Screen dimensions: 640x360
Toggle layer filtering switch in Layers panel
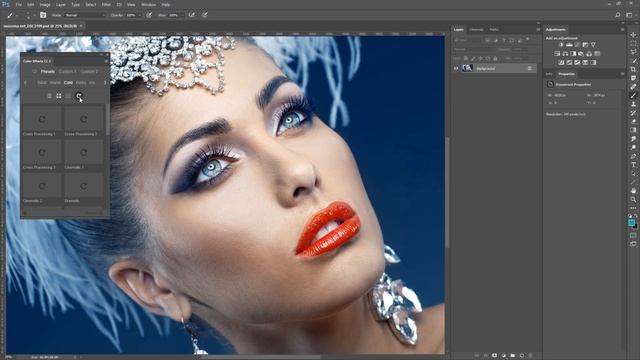[x=528, y=40]
